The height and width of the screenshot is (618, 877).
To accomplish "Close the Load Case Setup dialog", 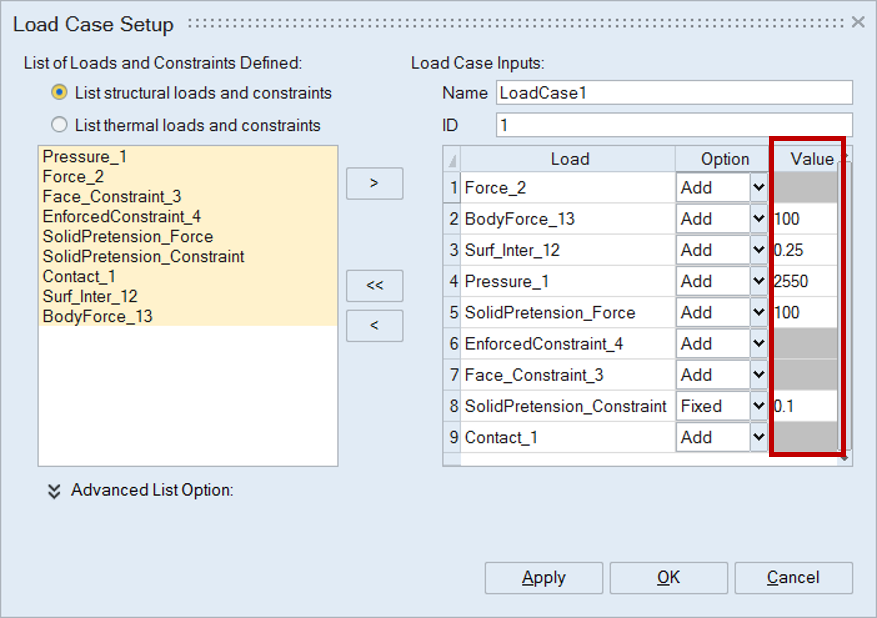I will click(857, 22).
